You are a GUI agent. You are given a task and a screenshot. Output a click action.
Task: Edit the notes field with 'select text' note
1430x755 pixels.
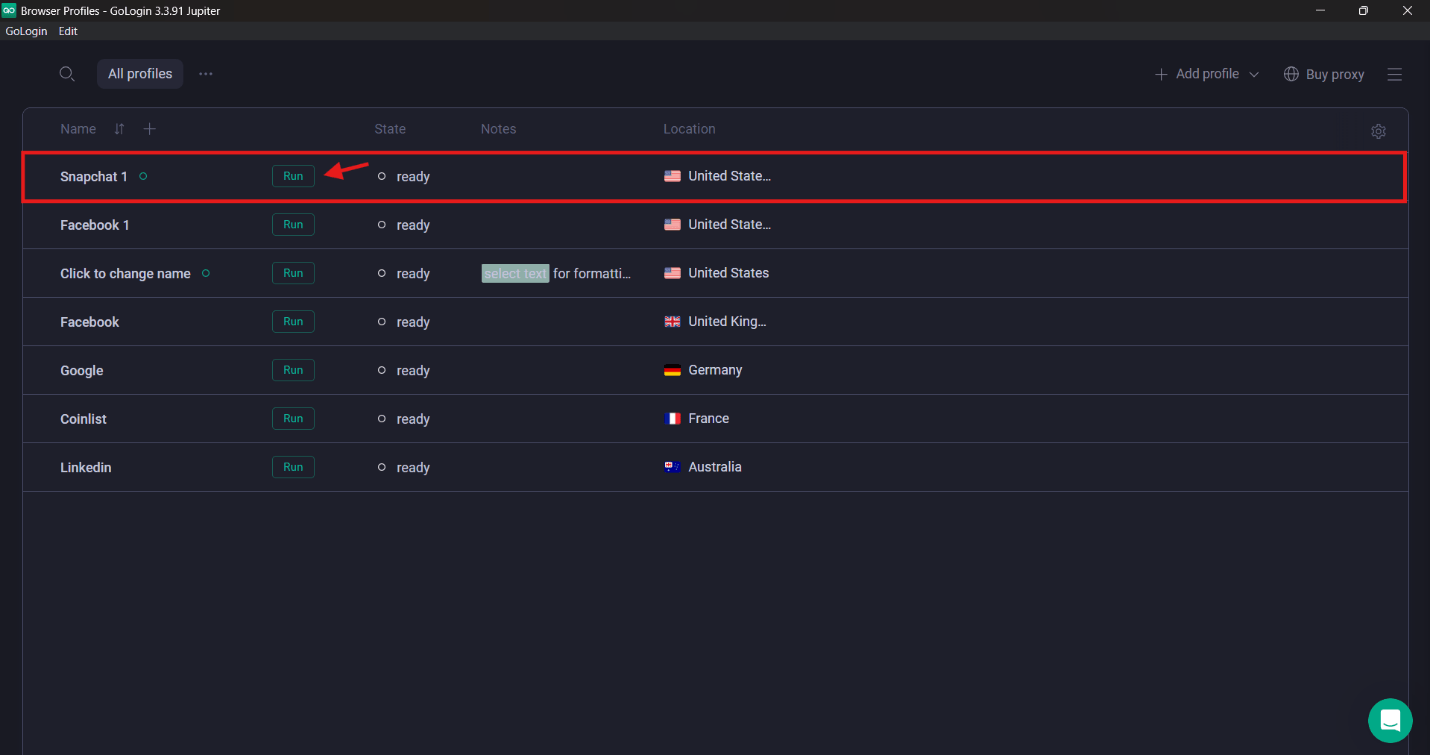point(557,273)
